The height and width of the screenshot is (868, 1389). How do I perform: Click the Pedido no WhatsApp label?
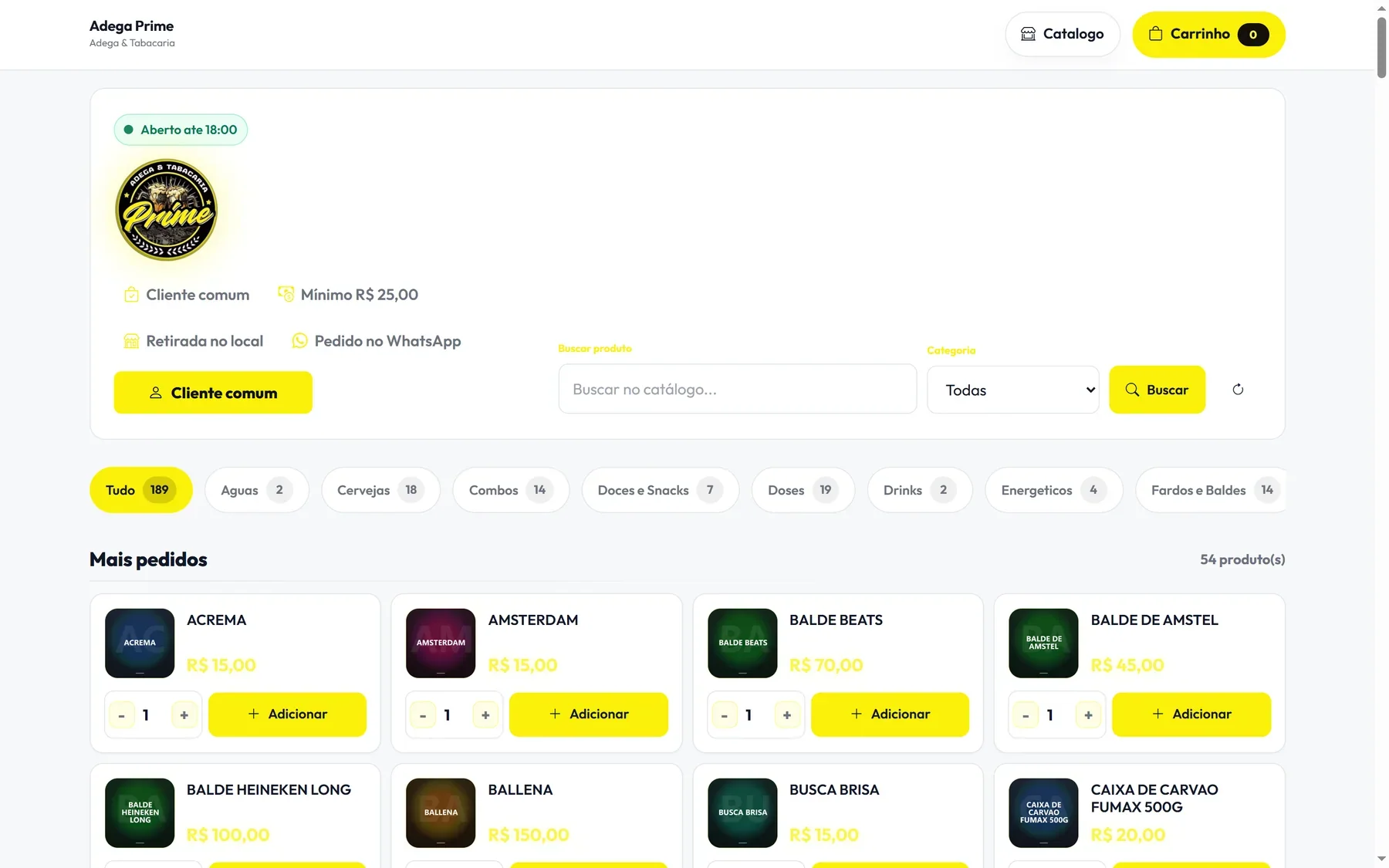(387, 341)
